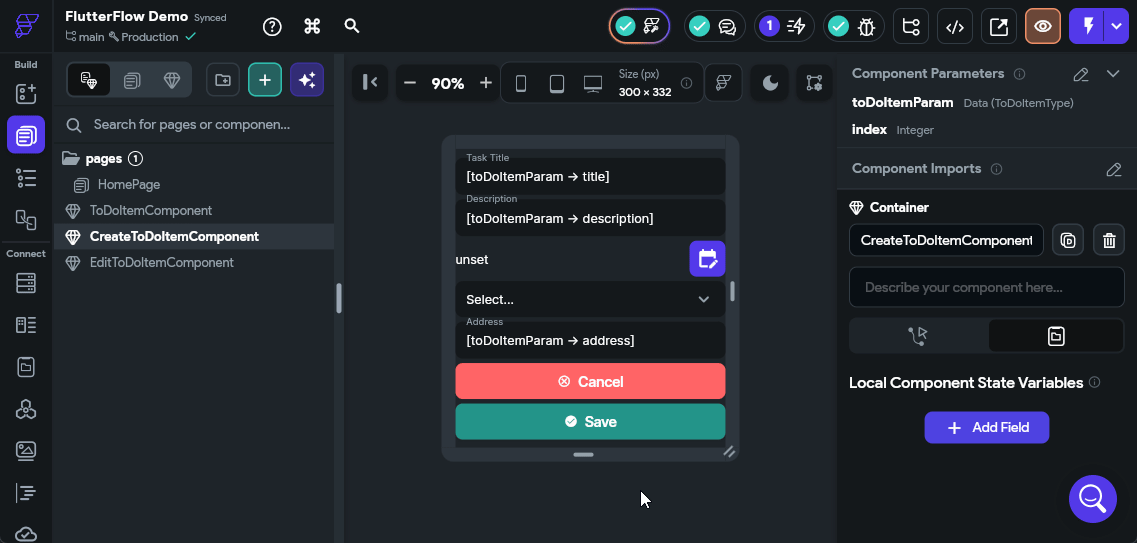Open the Firestore database sidebar icon
Screen dimensions: 1137x543
pos(26,283)
